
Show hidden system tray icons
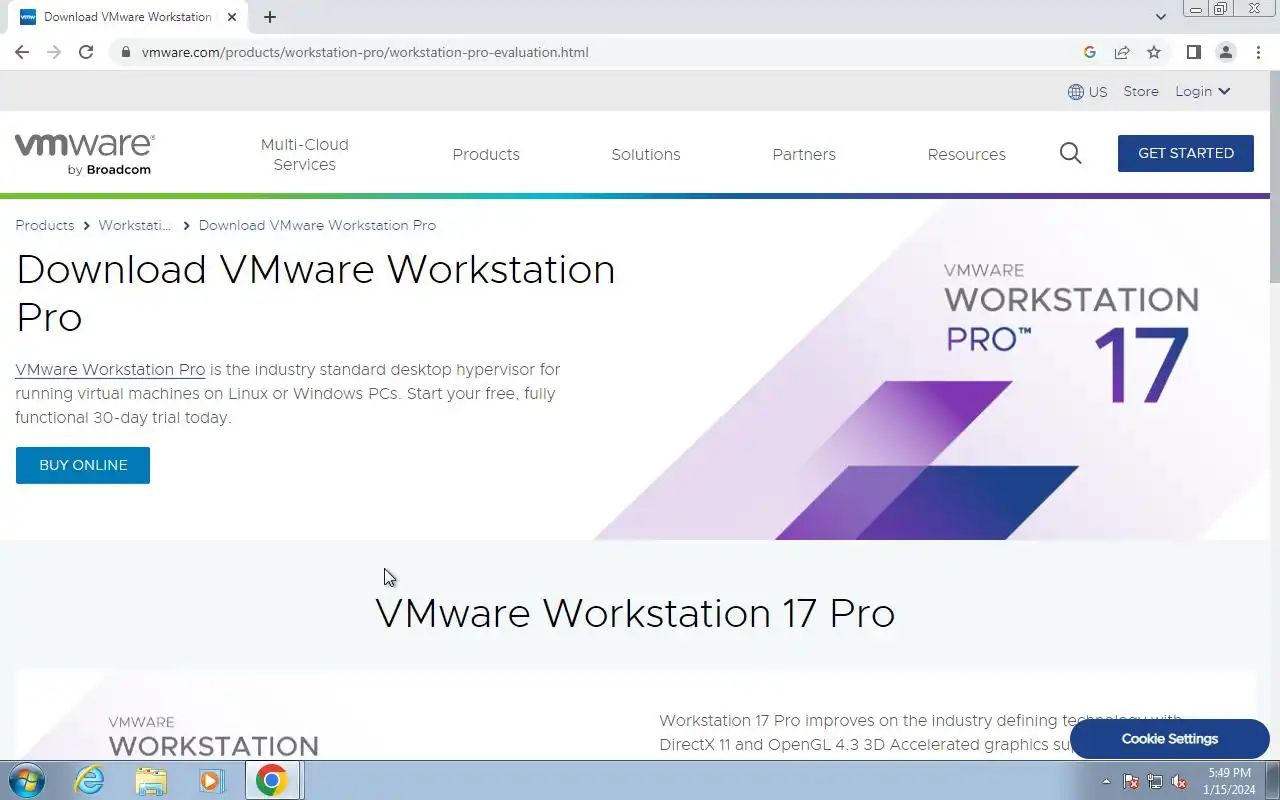1106,781
